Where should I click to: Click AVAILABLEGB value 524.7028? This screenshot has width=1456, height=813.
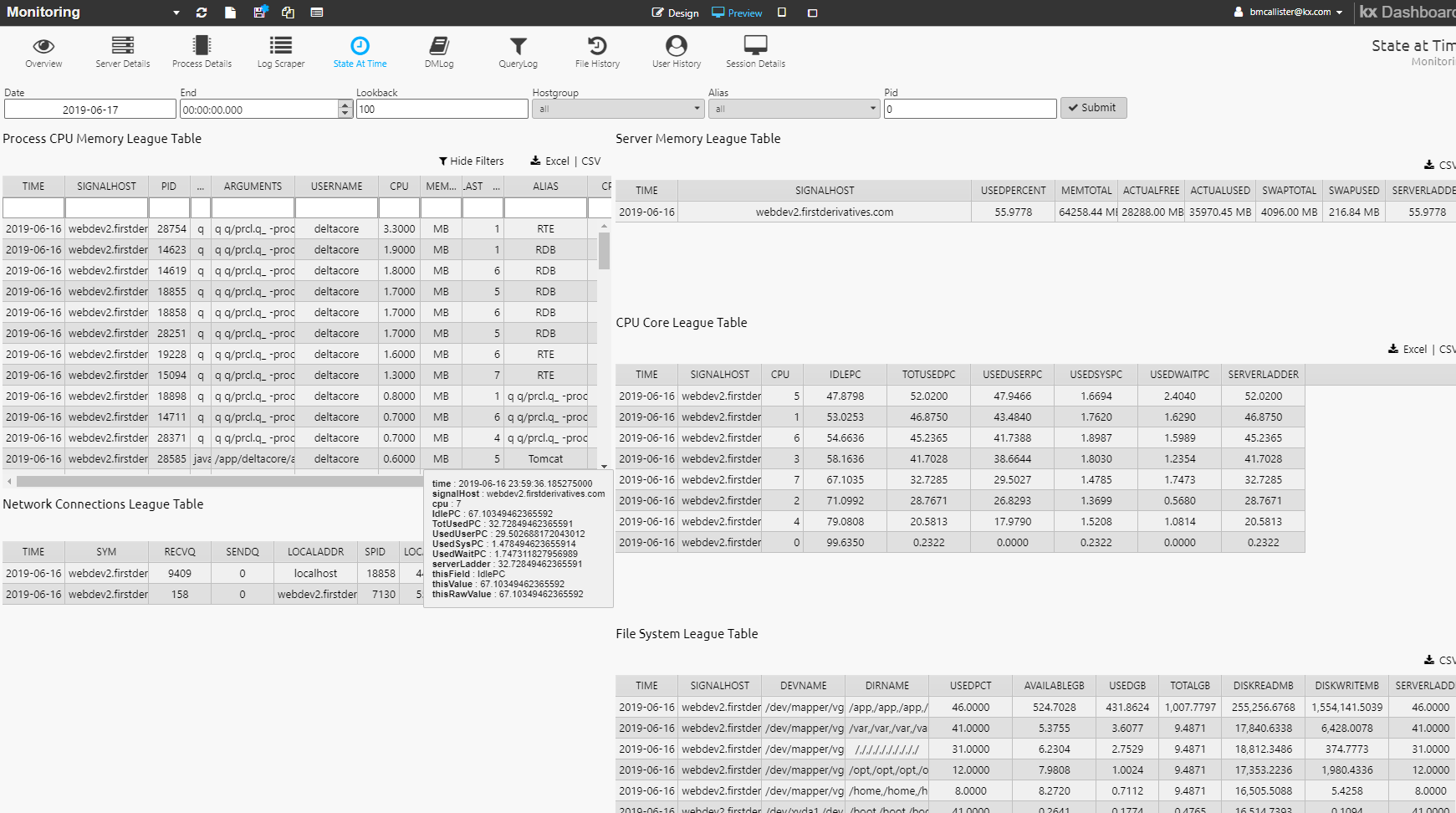pyautogui.click(x=1055, y=707)
